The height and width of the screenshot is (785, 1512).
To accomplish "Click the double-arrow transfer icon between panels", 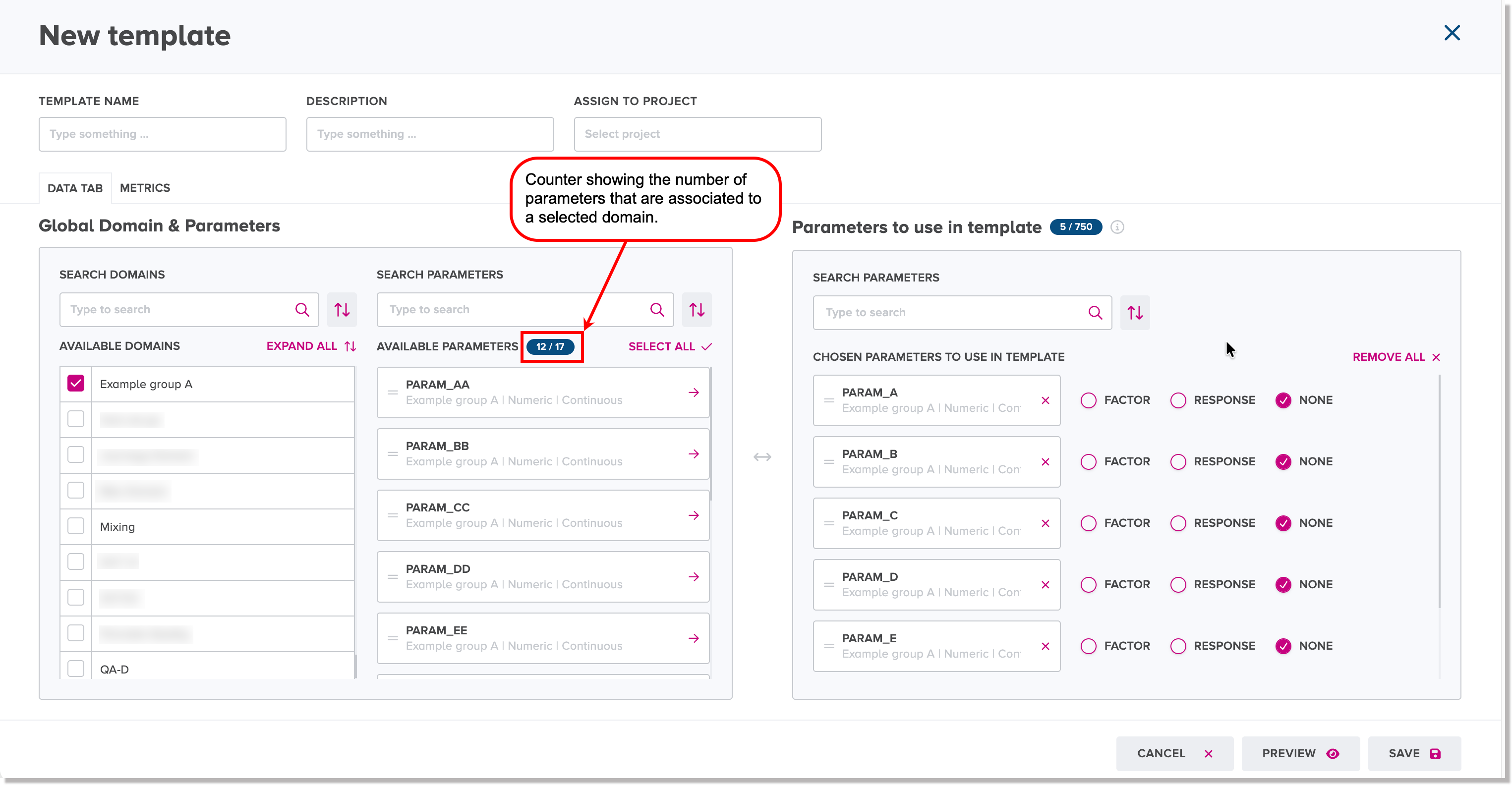I will pyautogui.click(x=762, y=456).
